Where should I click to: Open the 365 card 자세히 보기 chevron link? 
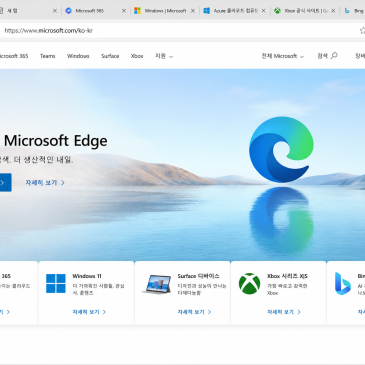point(5,312)
